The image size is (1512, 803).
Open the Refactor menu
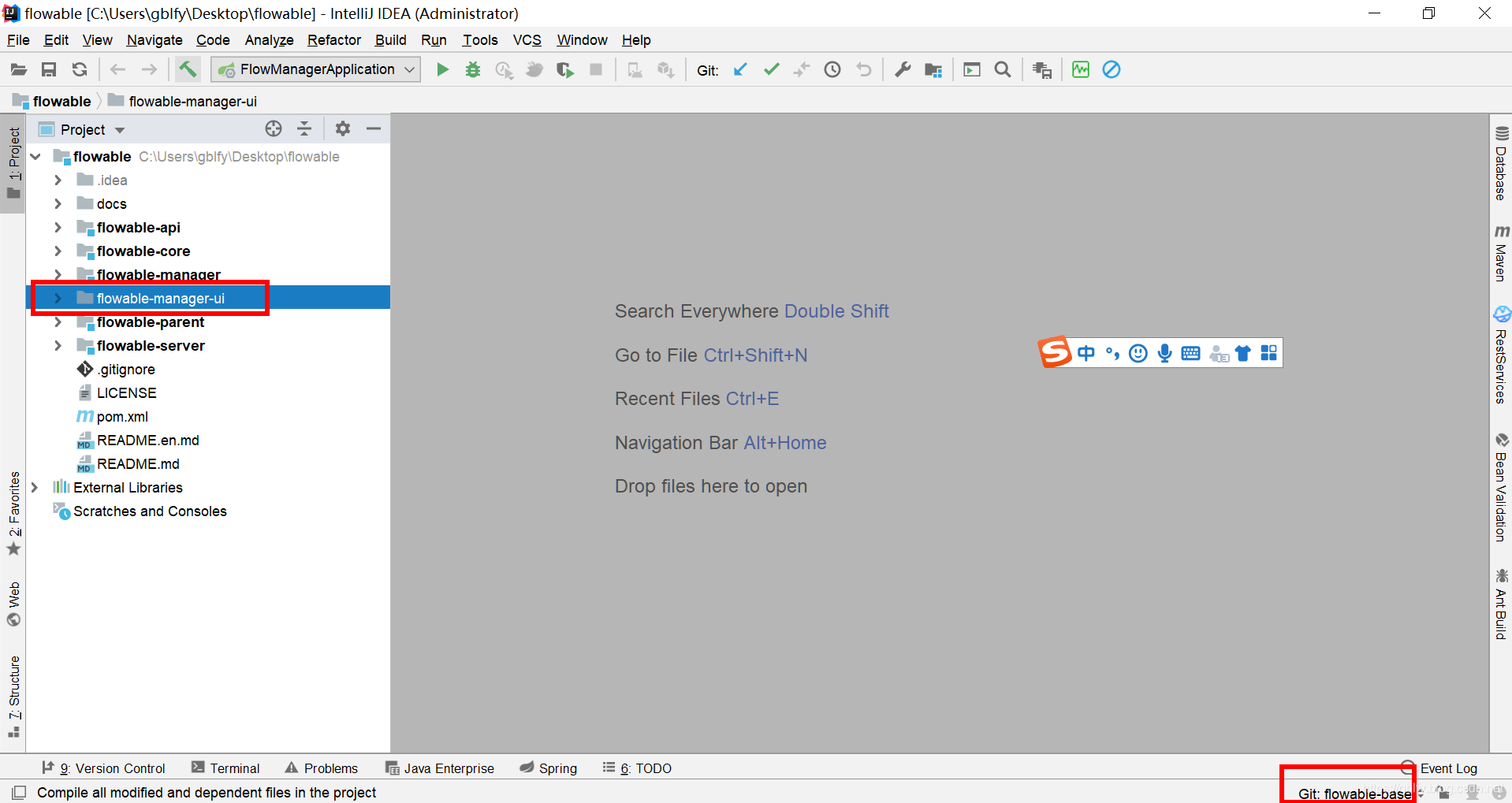pyautogui.click(x=334, y=40)
